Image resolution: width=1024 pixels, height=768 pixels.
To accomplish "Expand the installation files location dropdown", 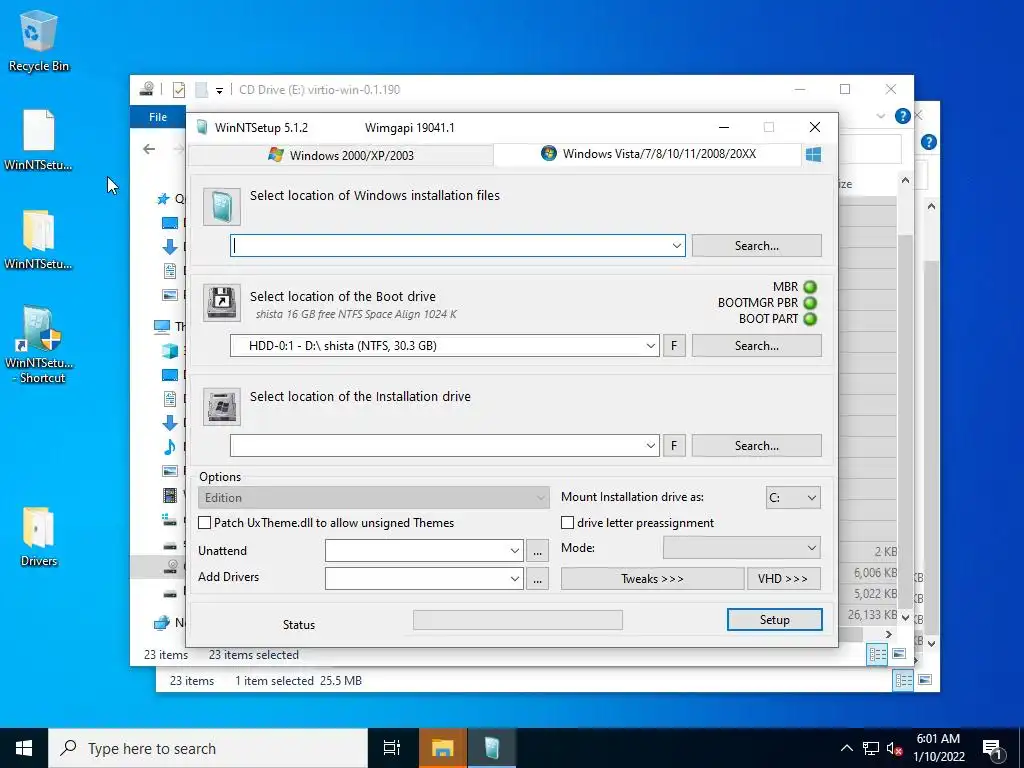I will coord(677,246).
